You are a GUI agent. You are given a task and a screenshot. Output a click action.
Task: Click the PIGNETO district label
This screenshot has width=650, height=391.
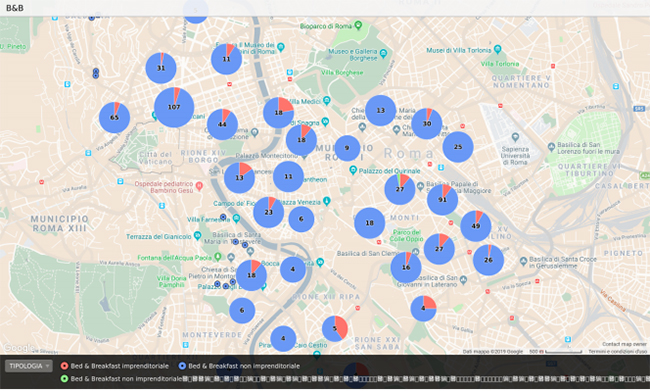click(x=623, y=253)
